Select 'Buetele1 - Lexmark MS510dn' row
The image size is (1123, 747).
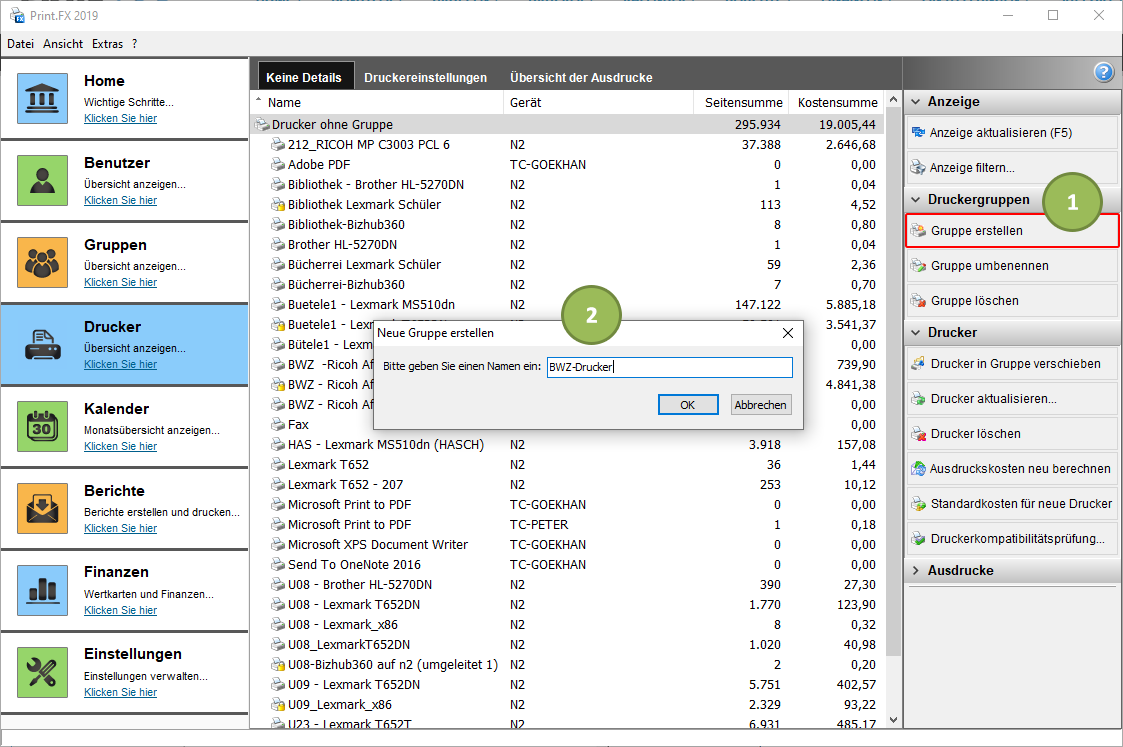point(567,305)
